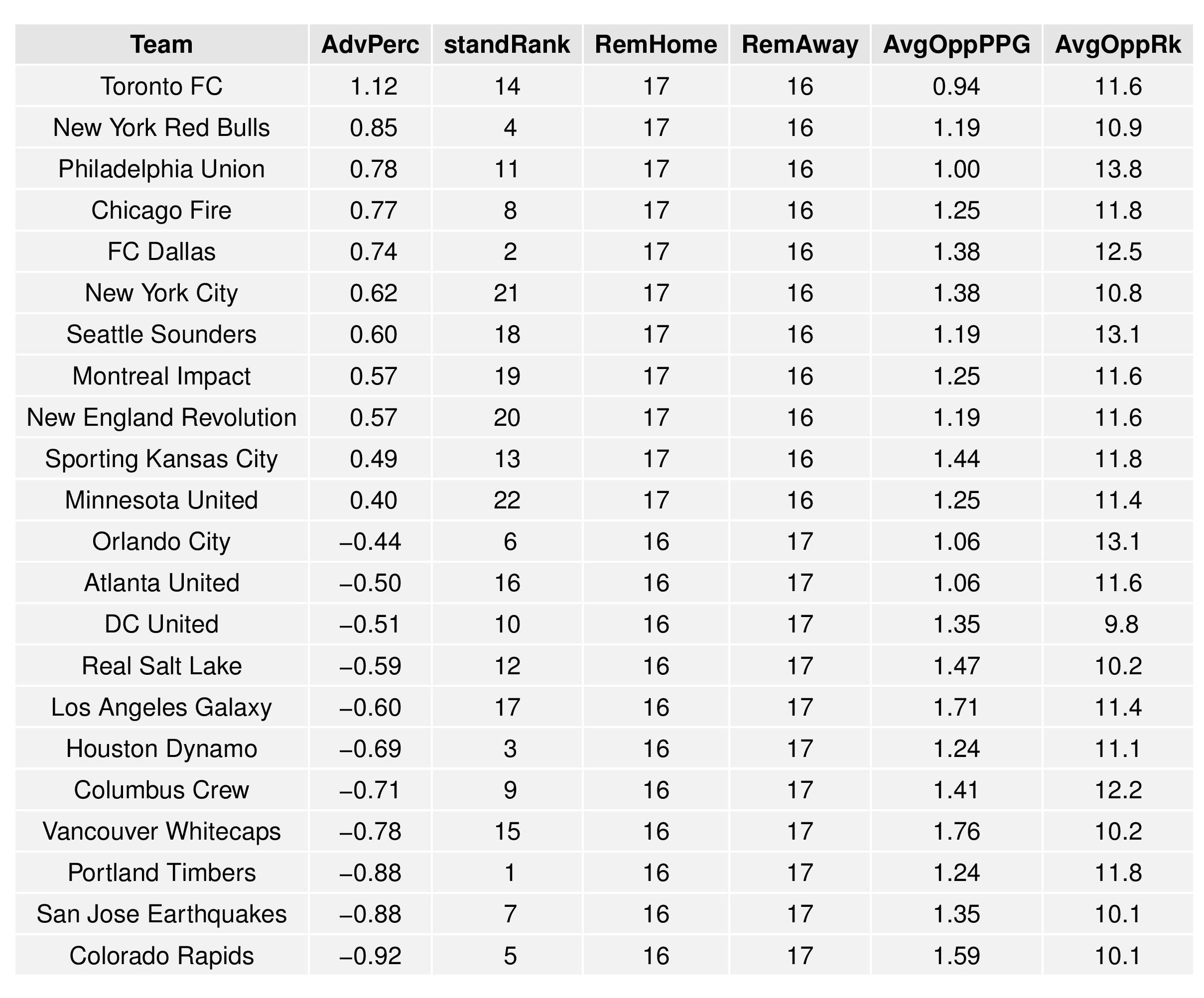Select the New York Red Bulls row name
The width and height of the screenshot is (1204, 998).
click(x=161, y=128)
